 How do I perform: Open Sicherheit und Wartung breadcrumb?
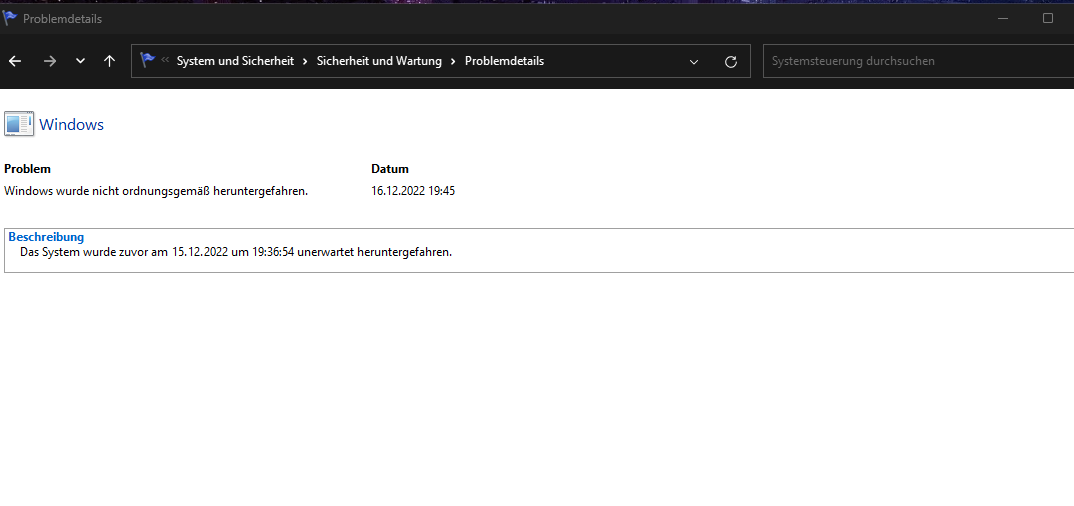(x=379, y=61)
